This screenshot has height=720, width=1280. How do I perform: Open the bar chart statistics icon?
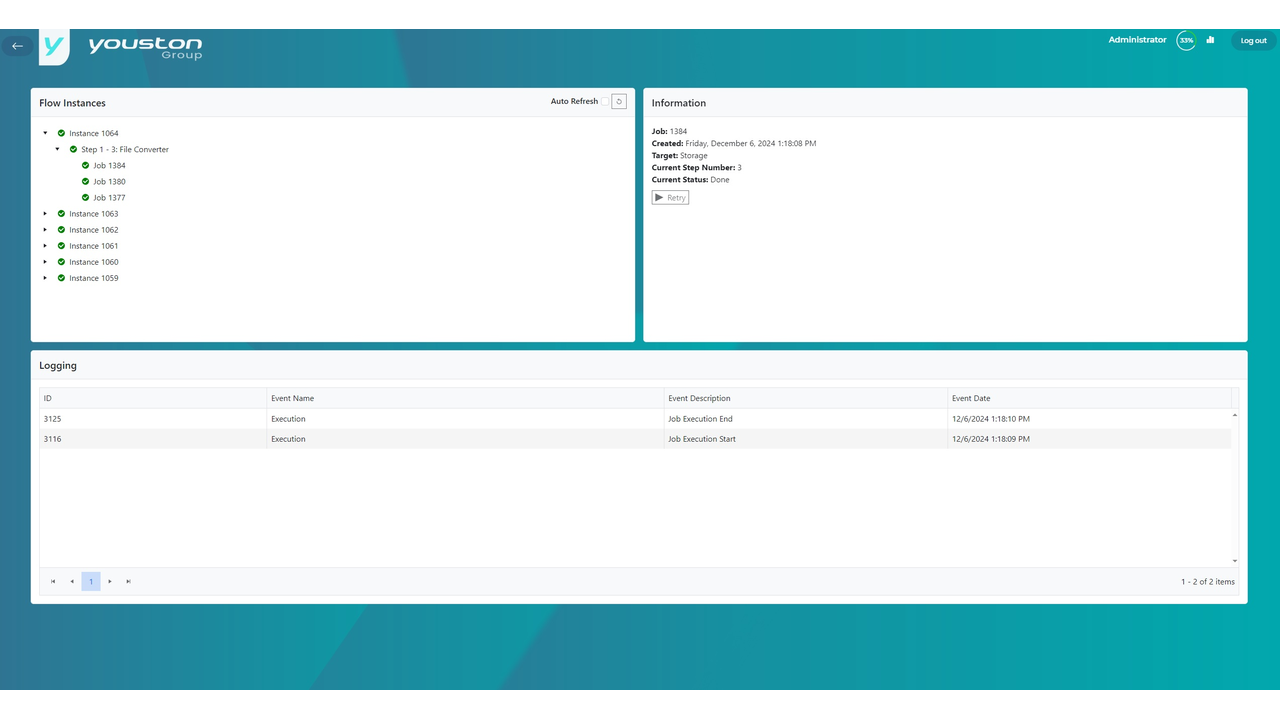tap(1210, 41)
